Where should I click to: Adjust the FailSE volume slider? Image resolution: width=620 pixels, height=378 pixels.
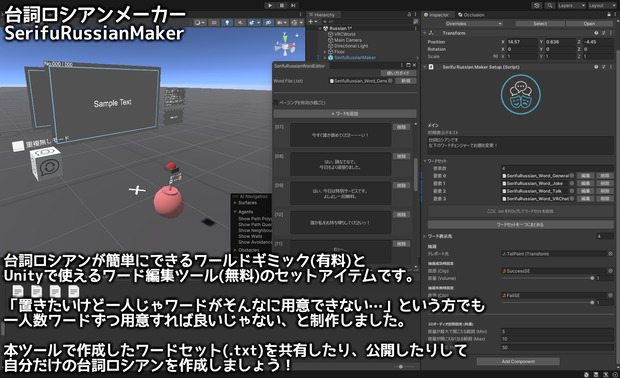(x=548, y=302)
